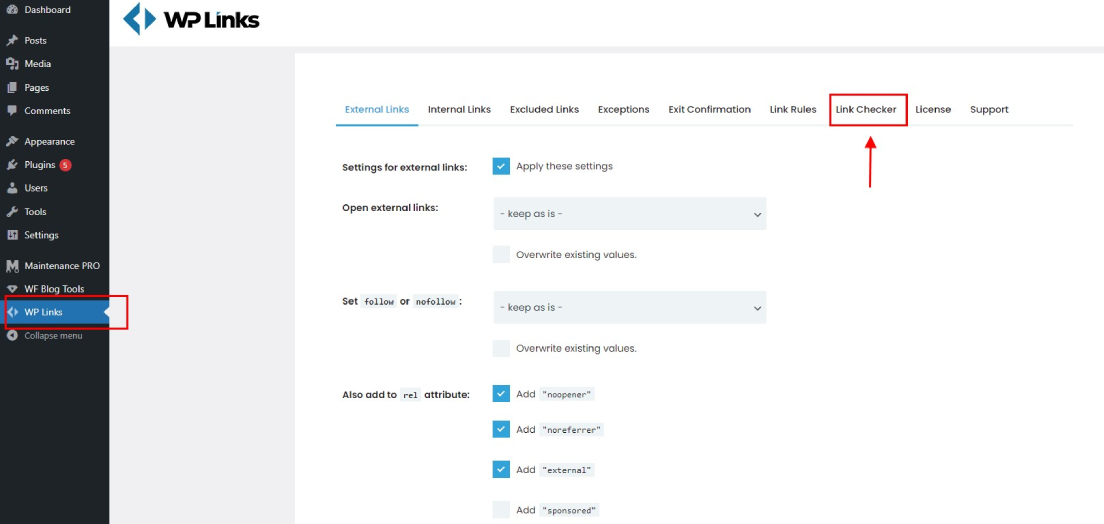This screenshot has width=1104, height=524.
Task: Switch to the External Links tab
Action: 377,110
